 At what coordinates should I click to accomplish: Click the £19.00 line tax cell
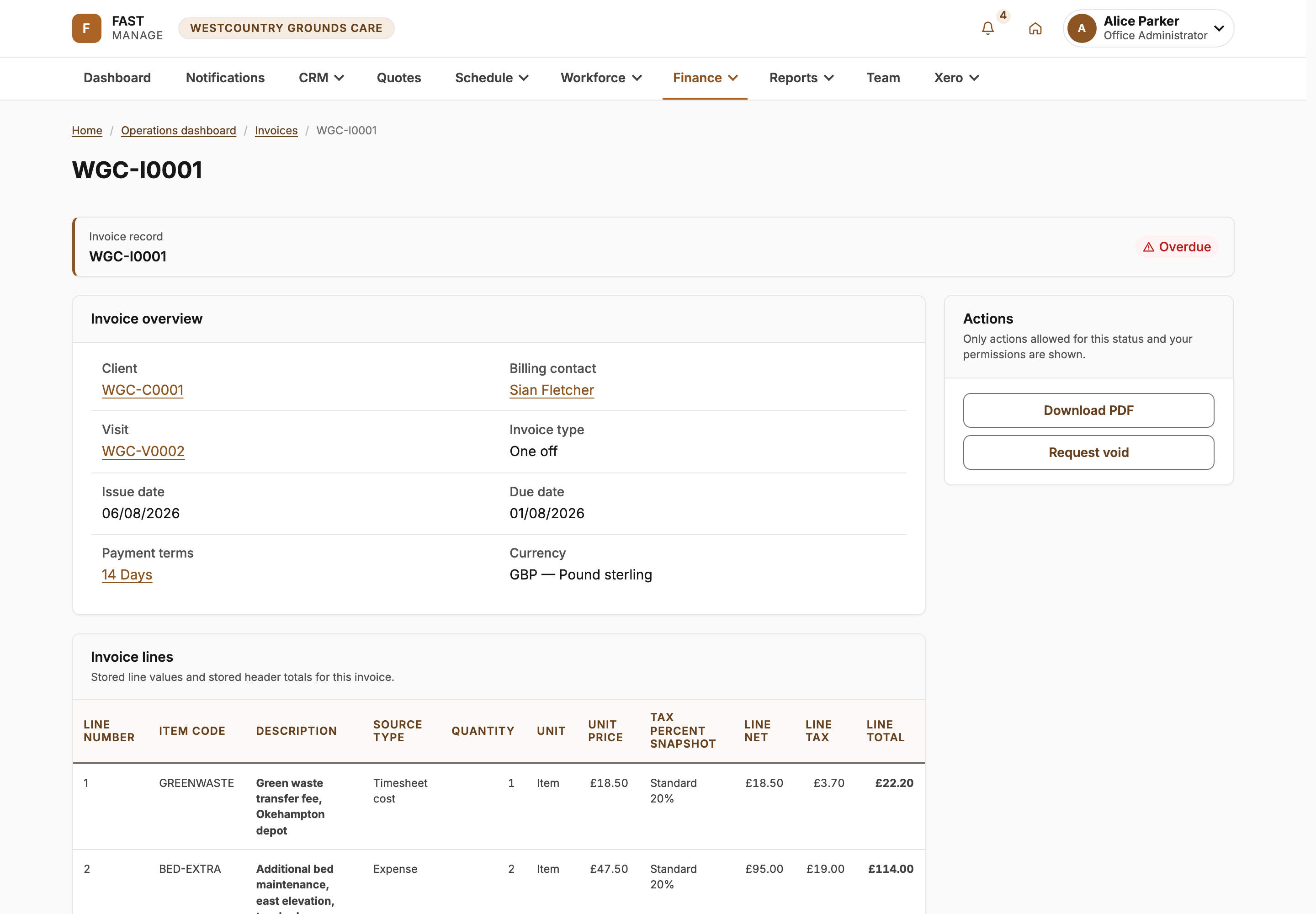[x=825, y=869]
